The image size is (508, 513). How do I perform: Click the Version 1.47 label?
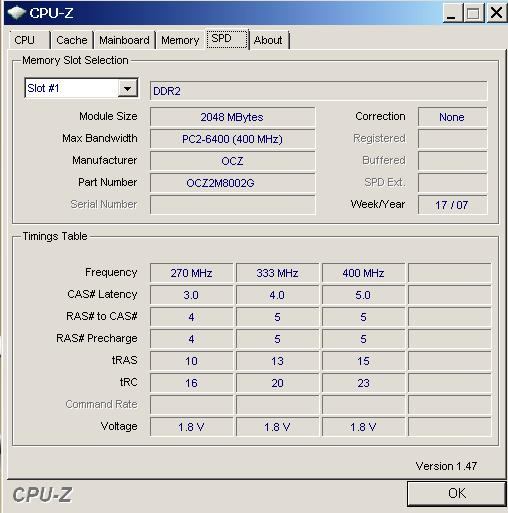[x=446, y=466]
